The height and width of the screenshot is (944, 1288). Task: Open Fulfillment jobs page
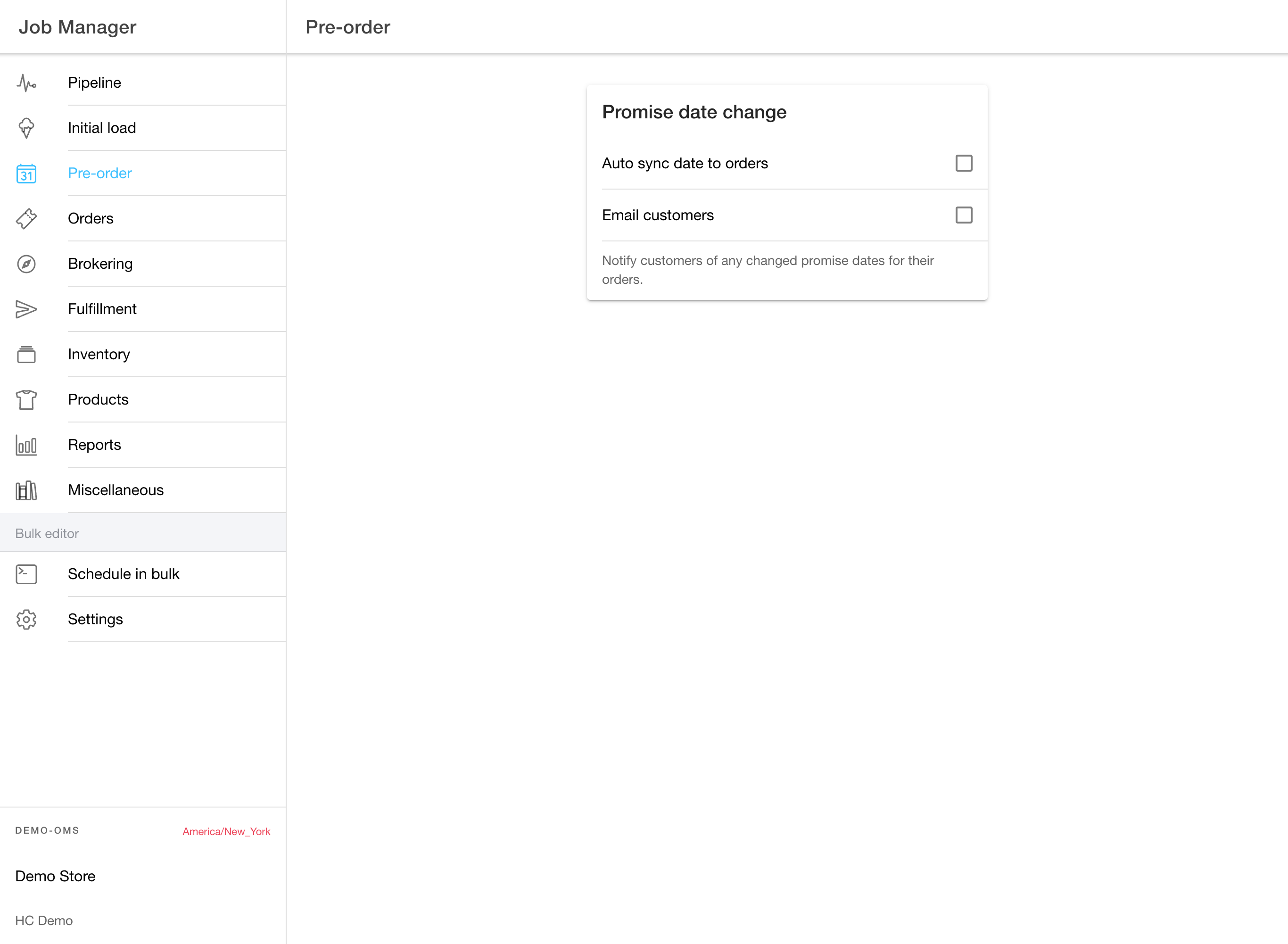click(x=102, y=309)
